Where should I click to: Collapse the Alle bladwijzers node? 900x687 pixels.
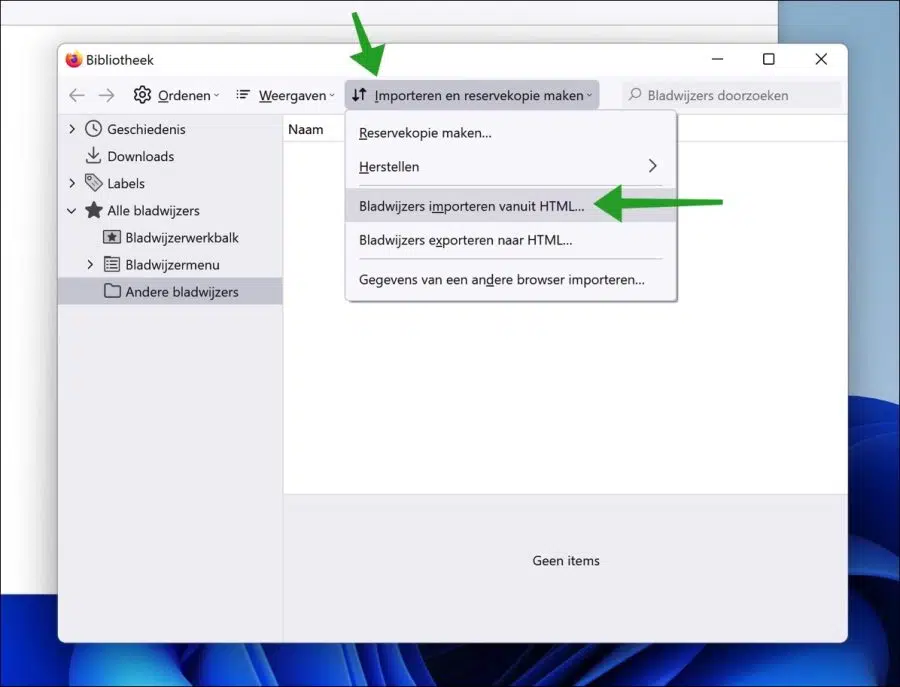pos(72,211)
